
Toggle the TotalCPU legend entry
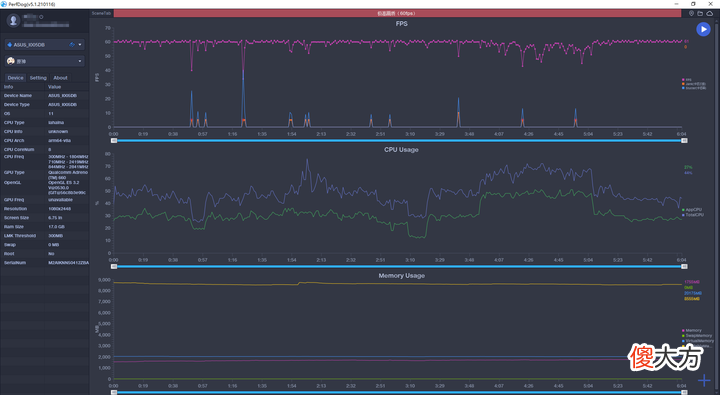[692, 214]
